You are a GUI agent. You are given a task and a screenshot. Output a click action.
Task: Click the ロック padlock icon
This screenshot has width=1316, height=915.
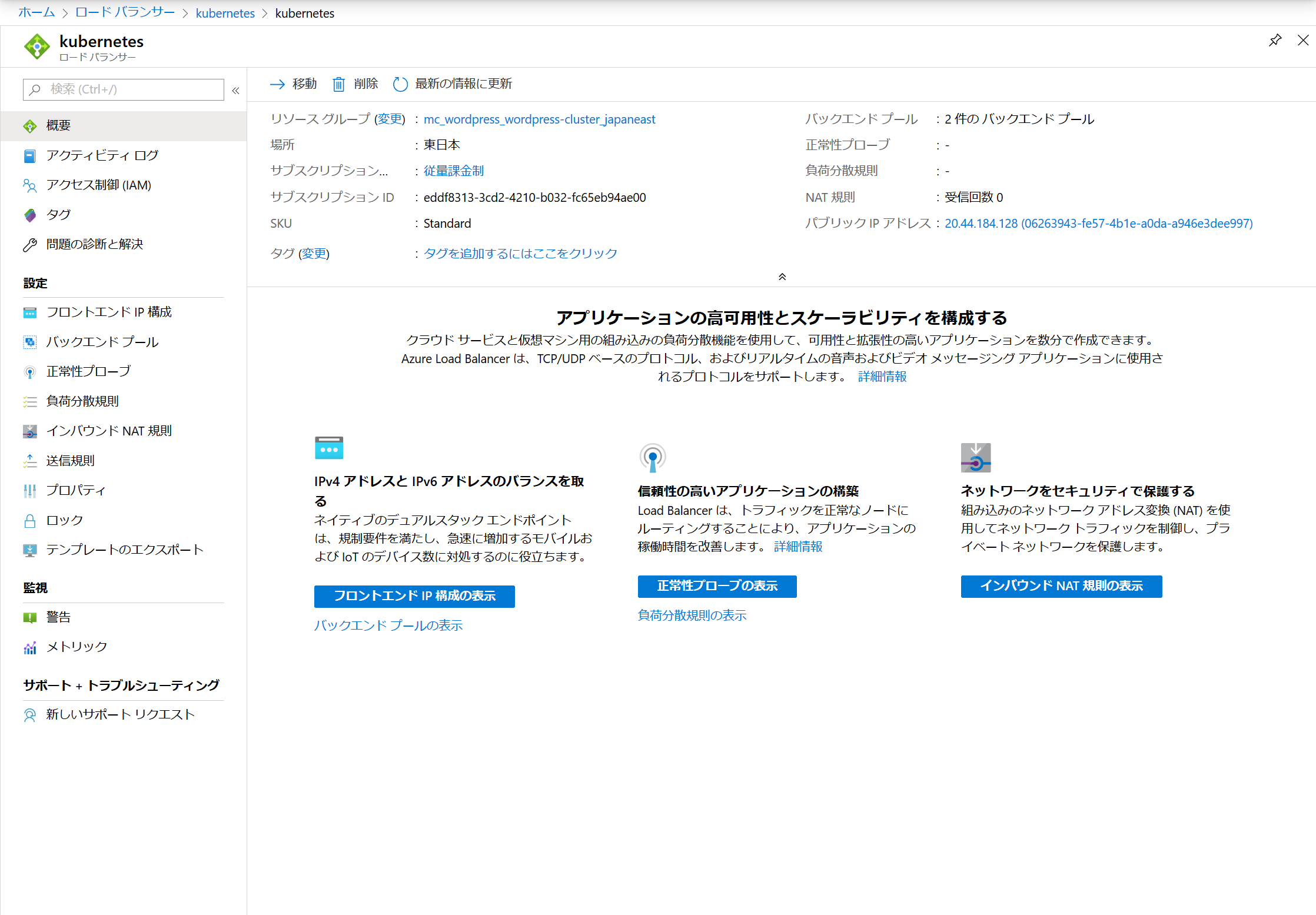pyautogui.click(x=30, y=521)
